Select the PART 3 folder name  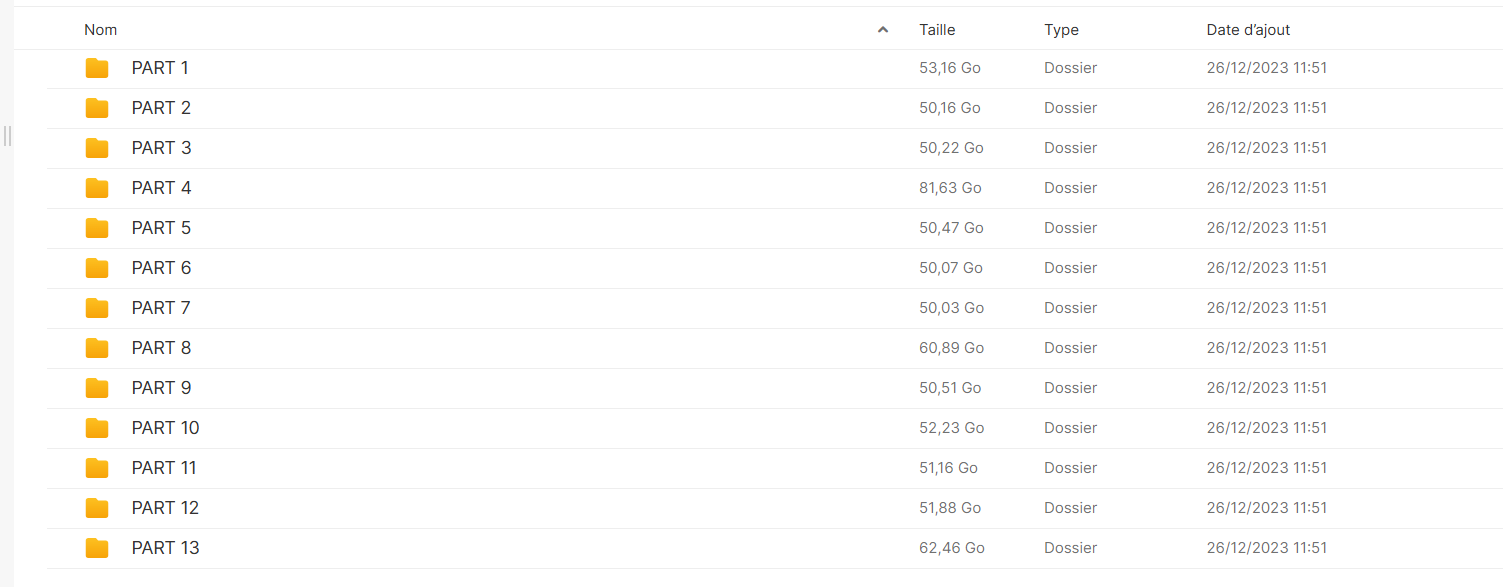[x=161, y=148]
